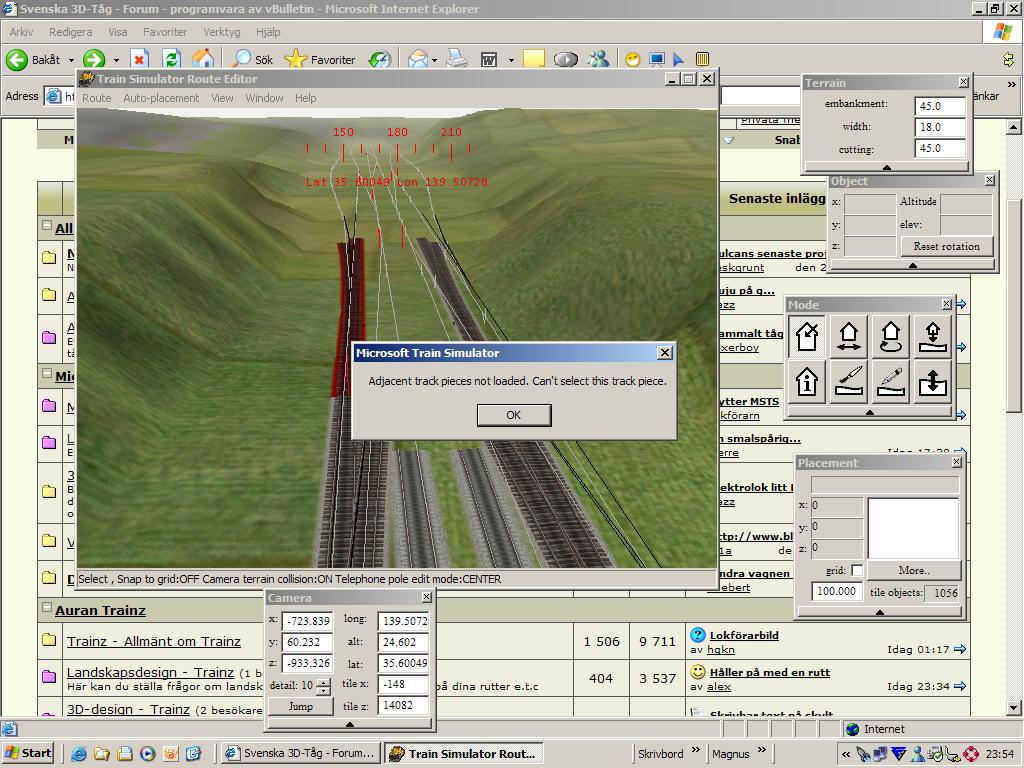Click the green Forward arrow in Internet Explorer
The height and width of the screenshot is (768, 1024).
[x=94, y=59]
